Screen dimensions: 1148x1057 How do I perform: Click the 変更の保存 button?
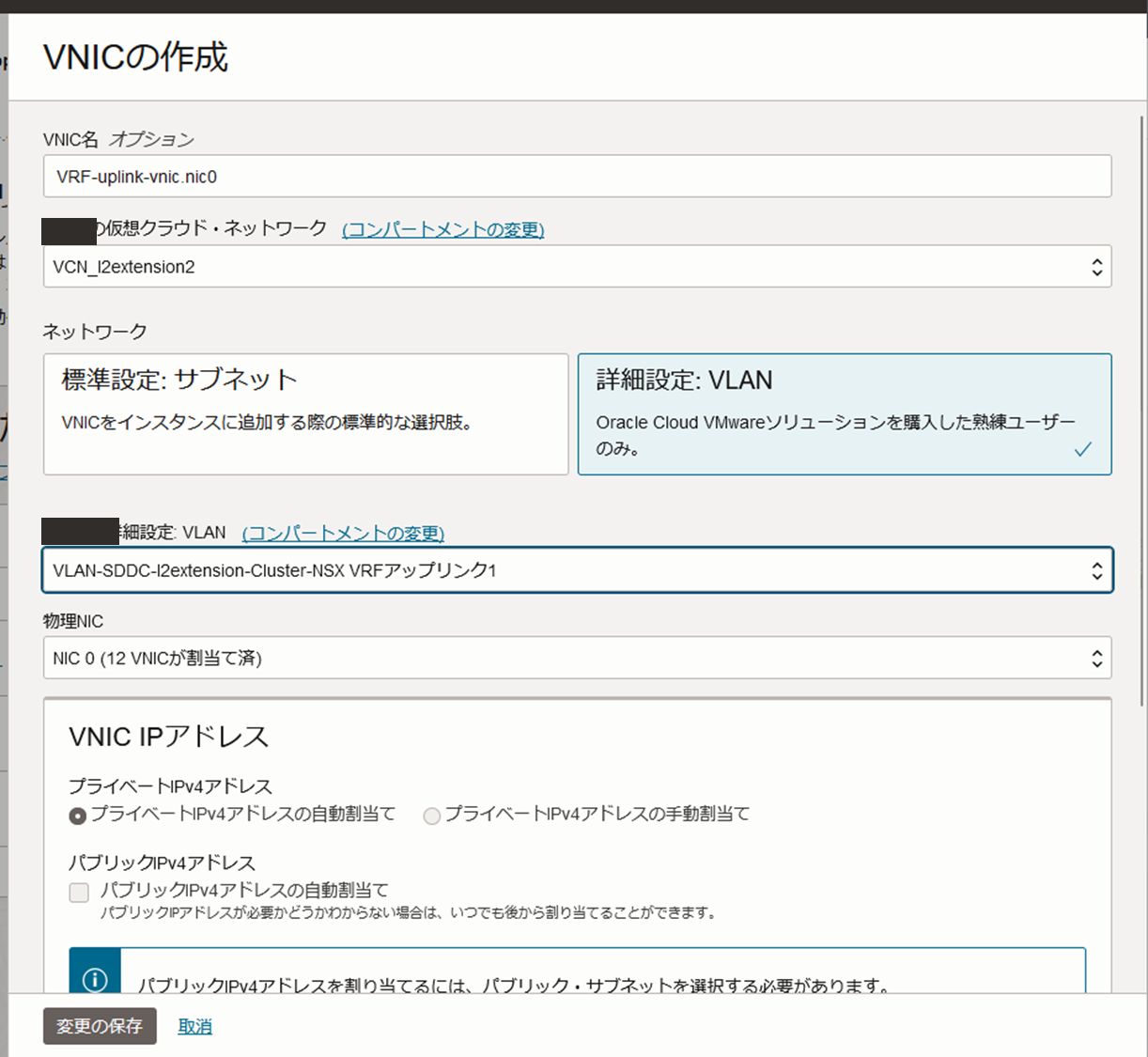pos(100,1026)
